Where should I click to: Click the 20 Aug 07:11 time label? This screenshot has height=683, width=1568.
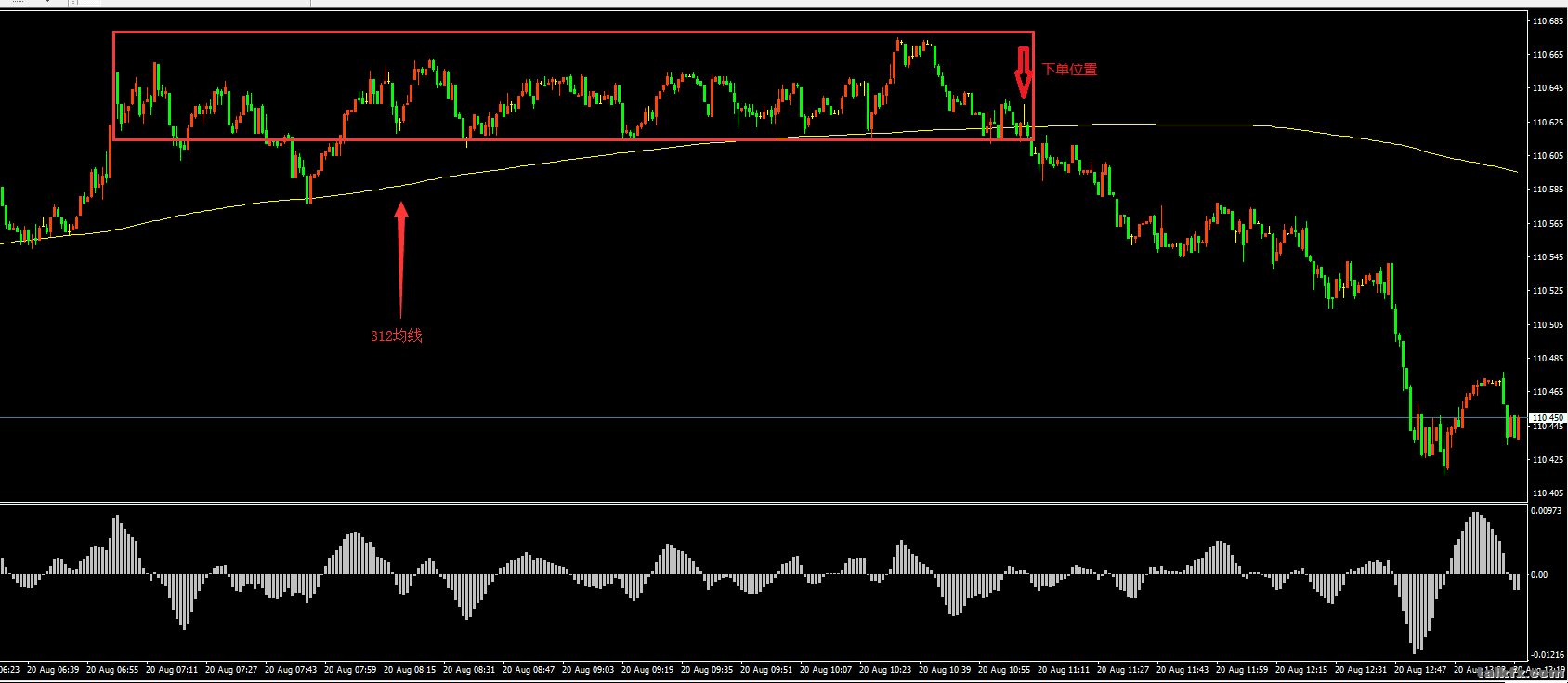point(172,670)
